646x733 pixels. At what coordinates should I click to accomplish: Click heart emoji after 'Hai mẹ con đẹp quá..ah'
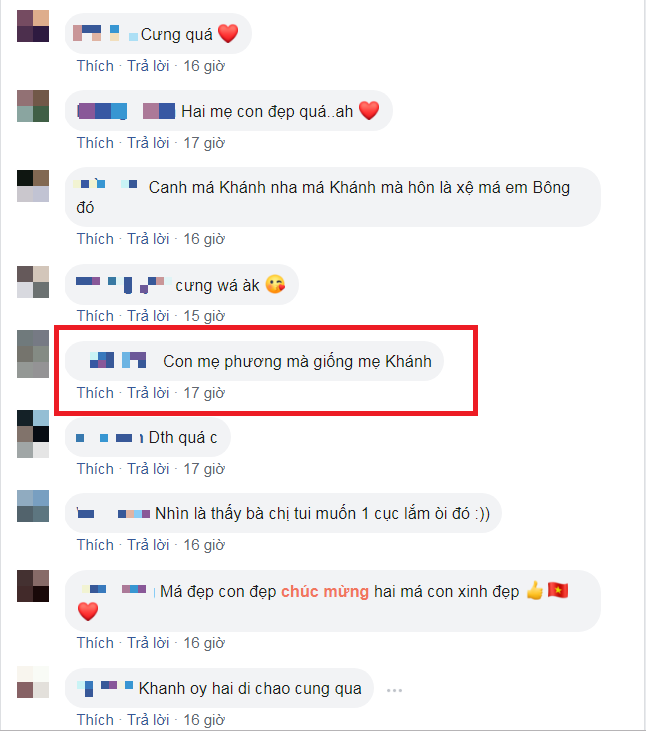[369, 111]
